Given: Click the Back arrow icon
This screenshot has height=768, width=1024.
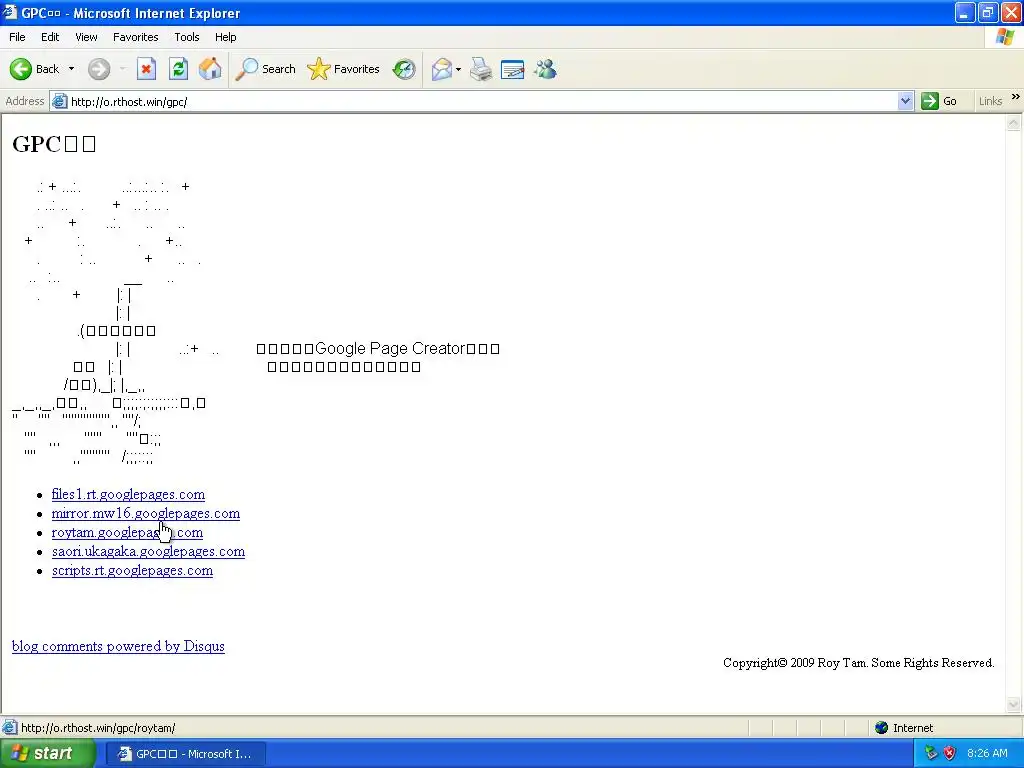Looking at the screenshot, I should (20, 69).
